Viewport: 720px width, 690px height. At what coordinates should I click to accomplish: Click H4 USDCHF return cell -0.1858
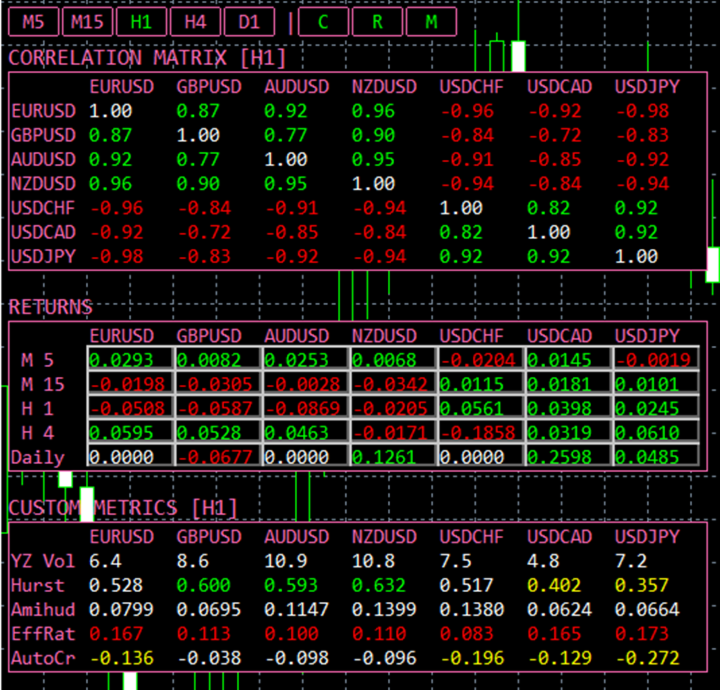pyautogui.click(x=481, y=432)
